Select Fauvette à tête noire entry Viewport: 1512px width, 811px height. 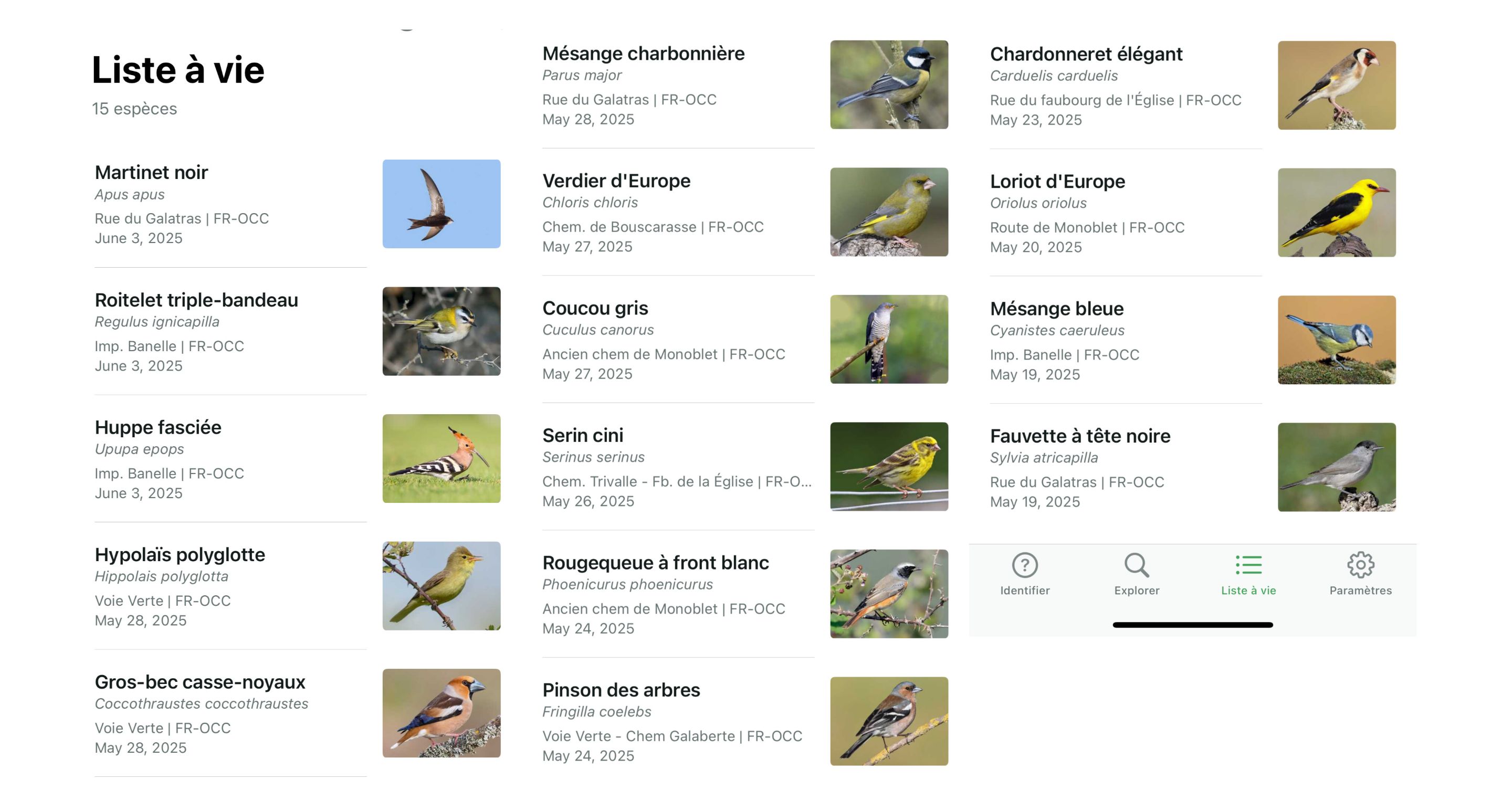[x=1193, y=468]
